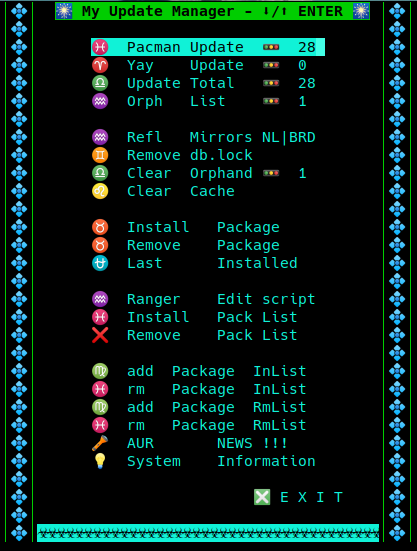Click the light bulb icon beside System Information
417x551 pixels.
click(x=100, y=461)
